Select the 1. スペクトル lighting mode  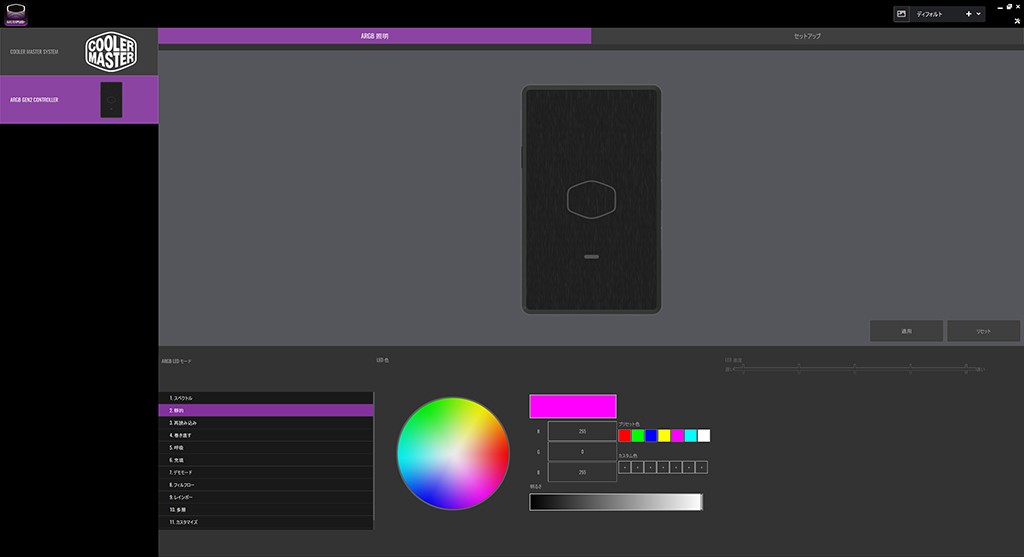[x=266, y=398]
